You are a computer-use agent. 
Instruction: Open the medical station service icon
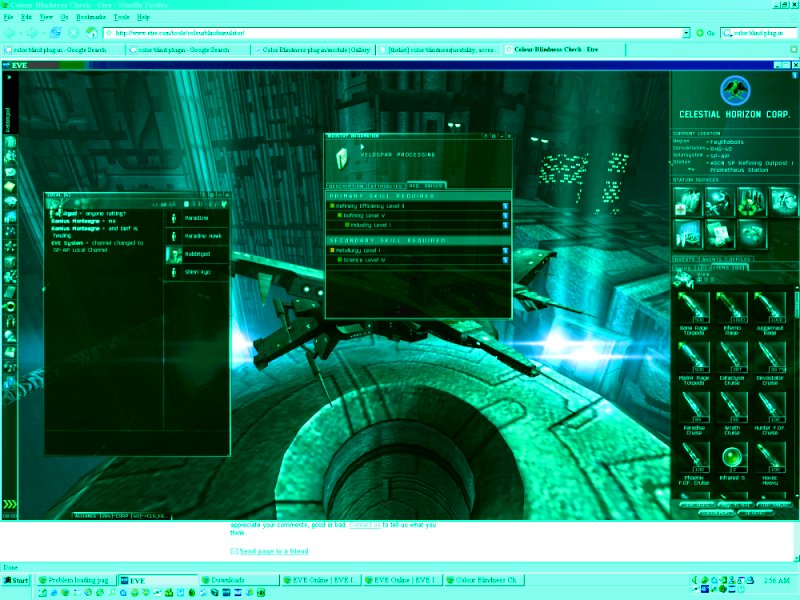click(687, 202)
